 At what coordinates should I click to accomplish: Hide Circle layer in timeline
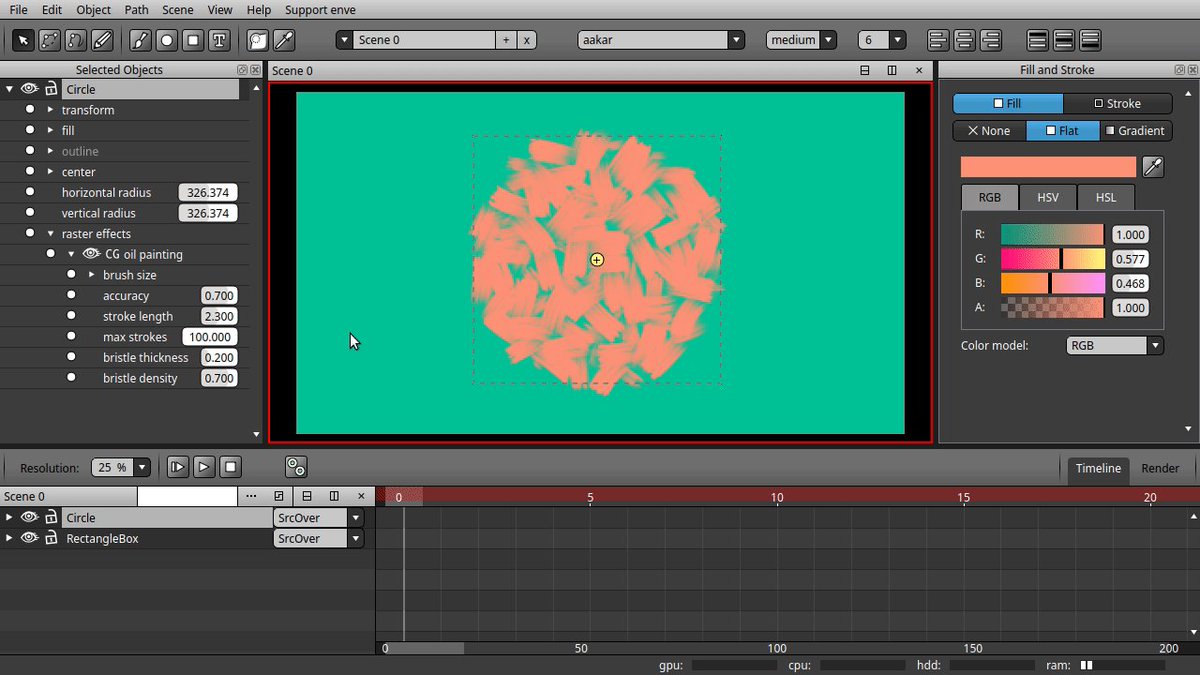29,517
